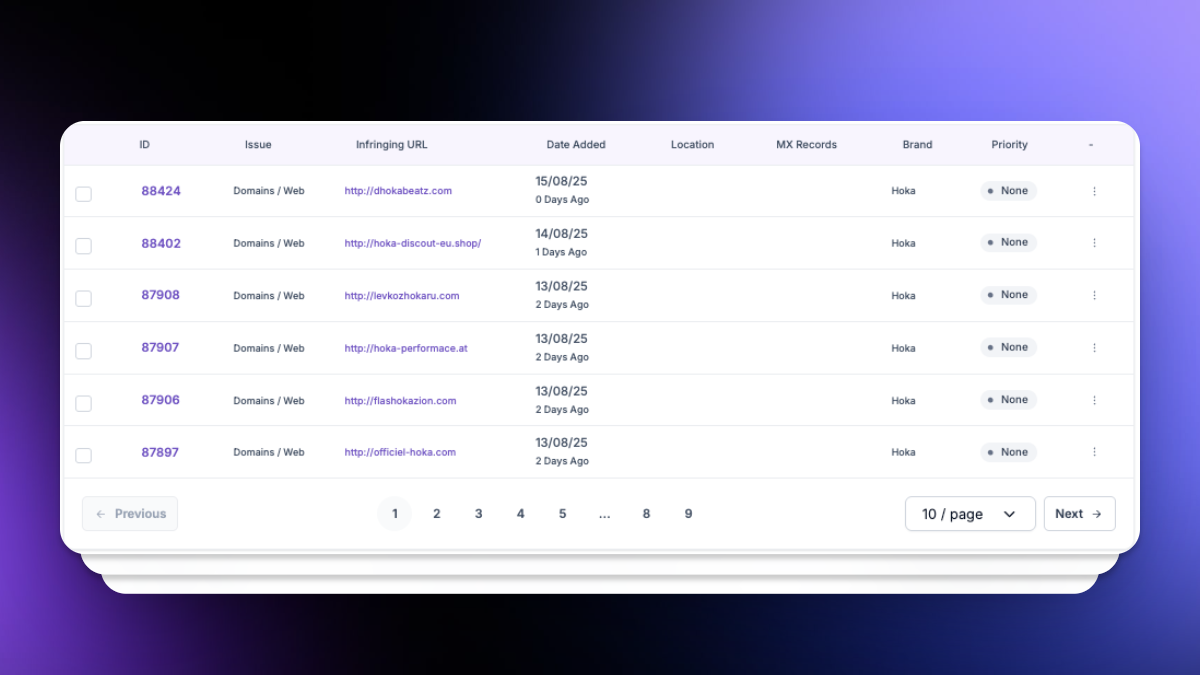Check the box next to ID 87906

point(84,403)
